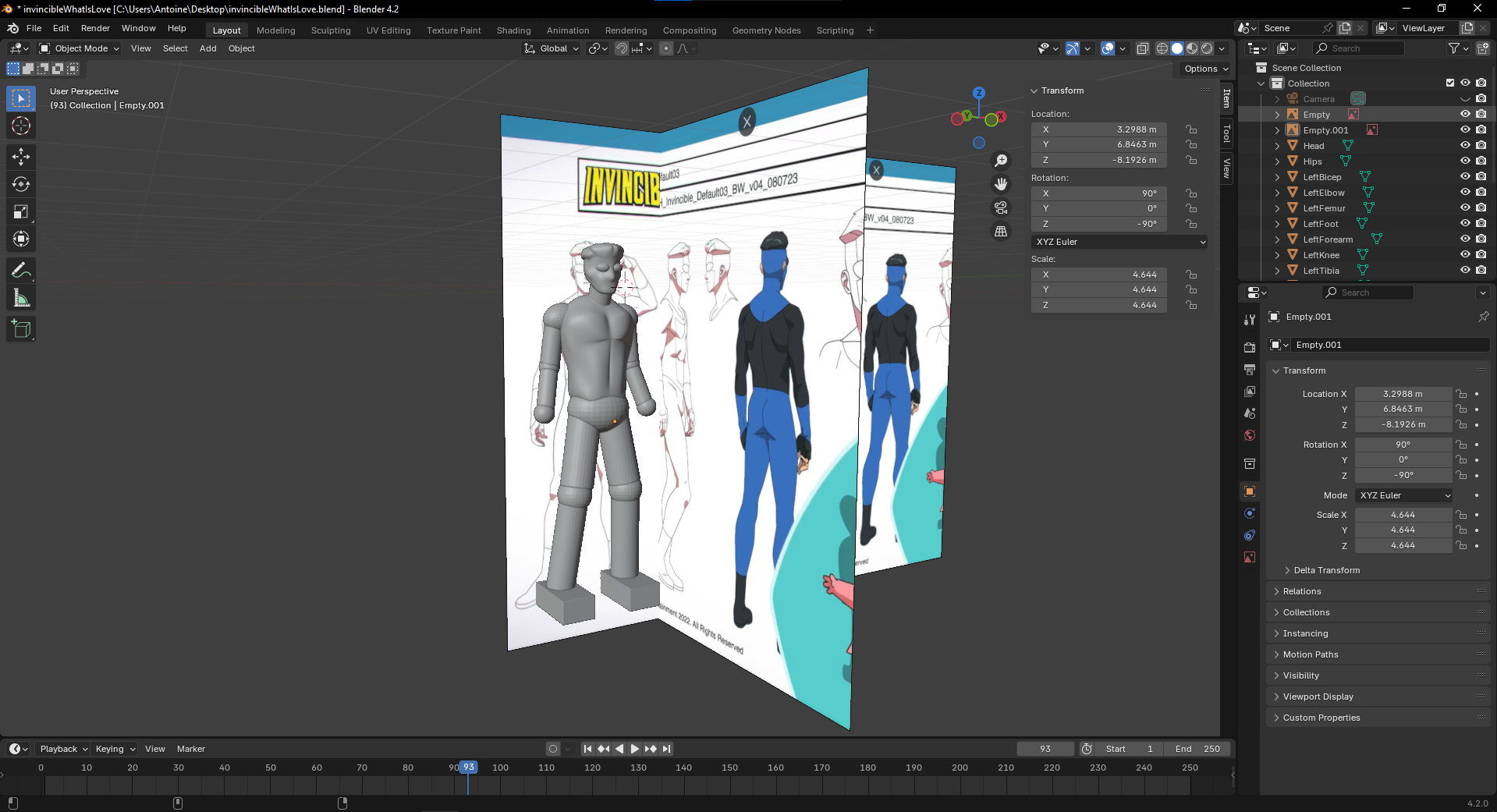The width and height of the screenshot is (1497, 812).
Task: Open the View Layer properties tab
Action: click(x=1250, y=391)
